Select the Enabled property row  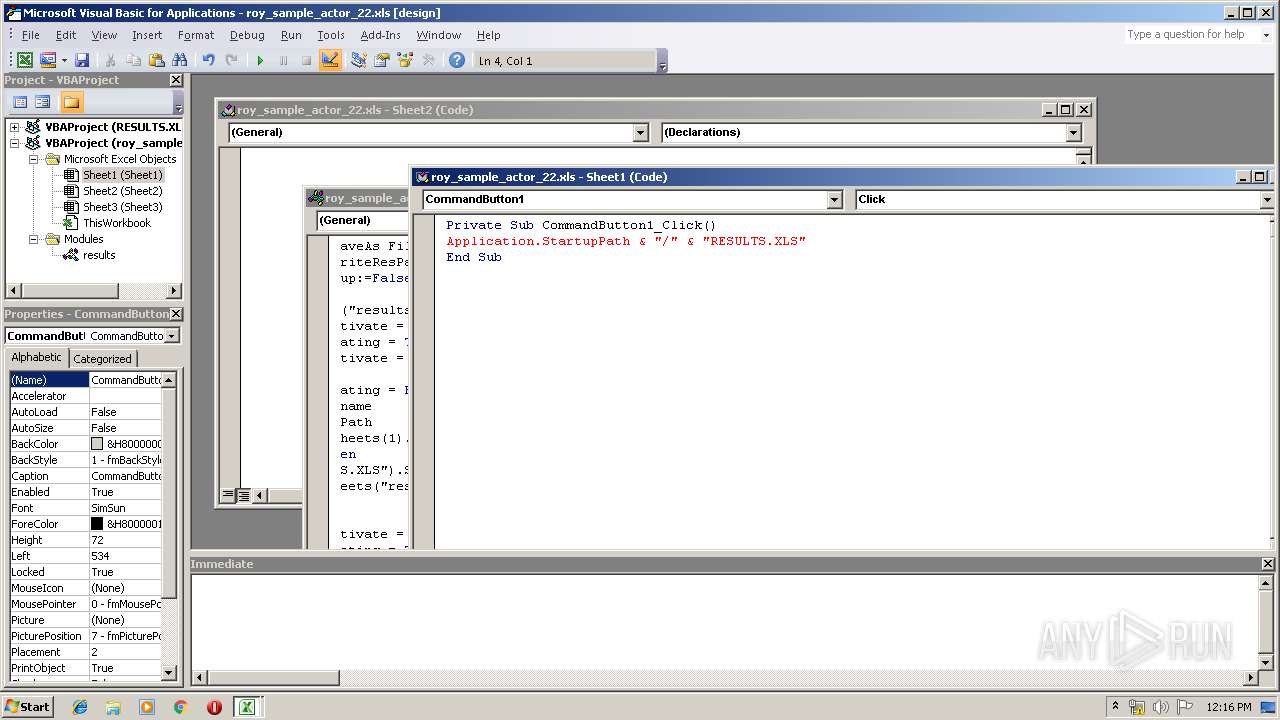pyautogui.click(x=85, y=492)
